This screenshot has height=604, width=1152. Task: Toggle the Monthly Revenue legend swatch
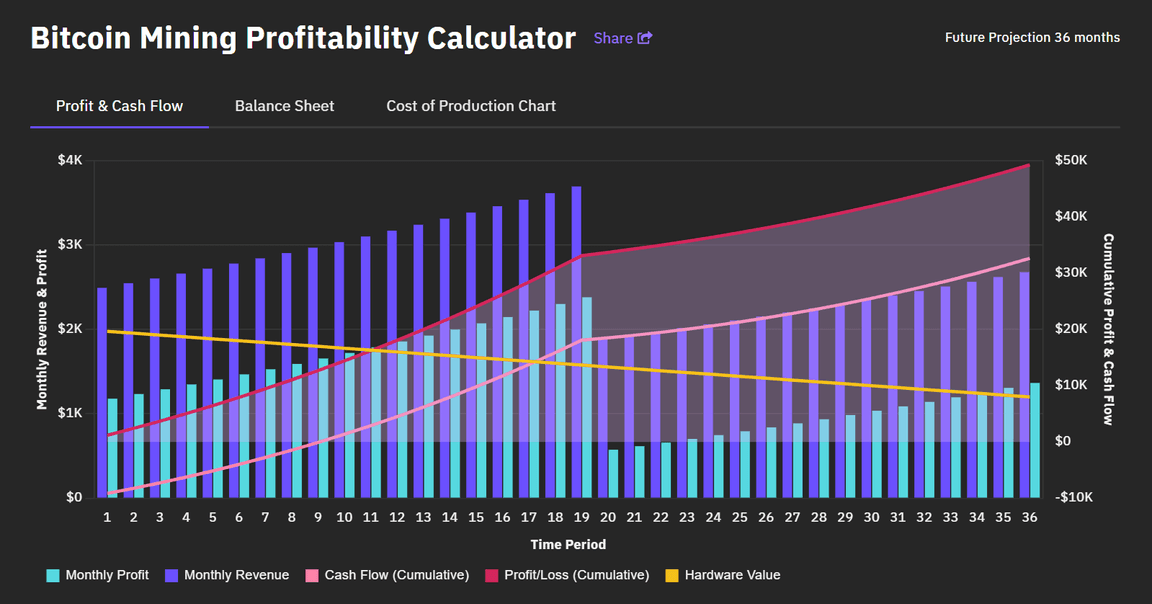click(x=172, y=575)
